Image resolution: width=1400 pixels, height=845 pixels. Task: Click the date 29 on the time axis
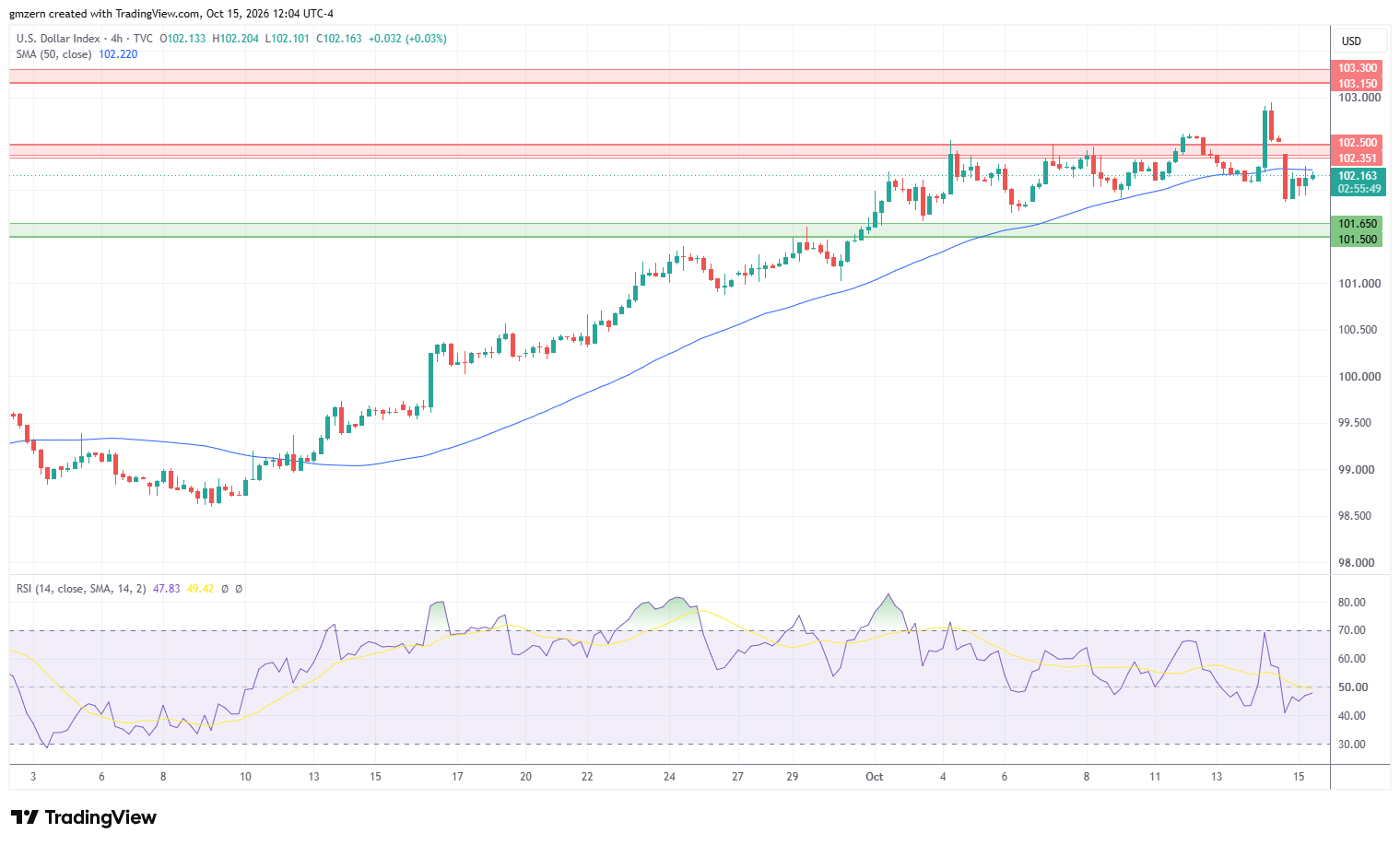792,777
